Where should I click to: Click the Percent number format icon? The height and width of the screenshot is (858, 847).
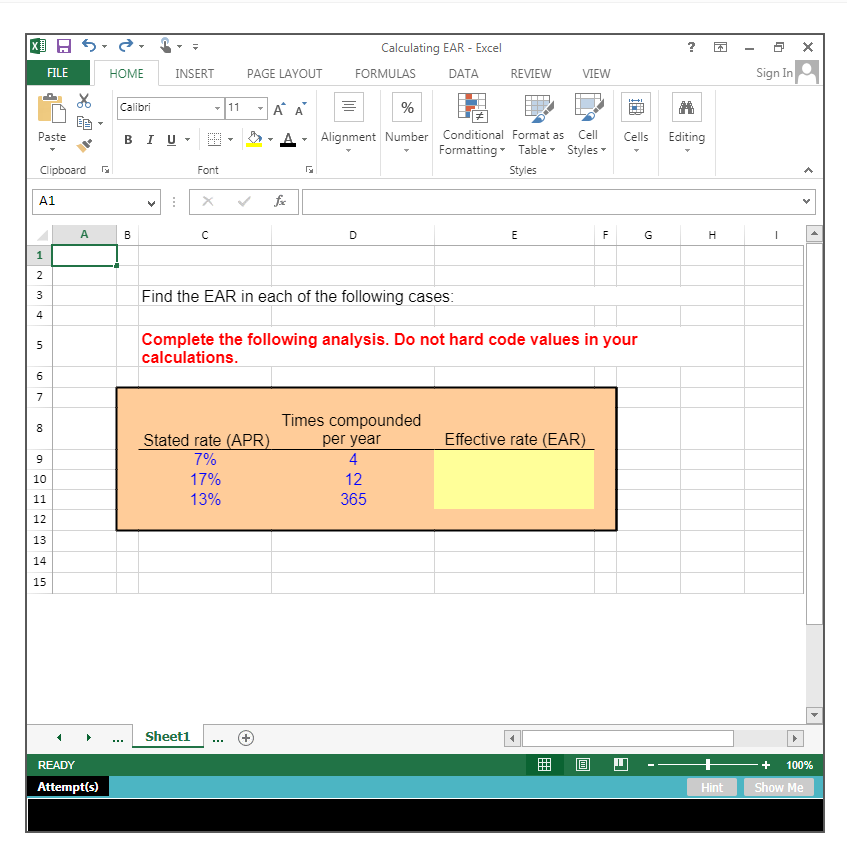click(406, 105)
